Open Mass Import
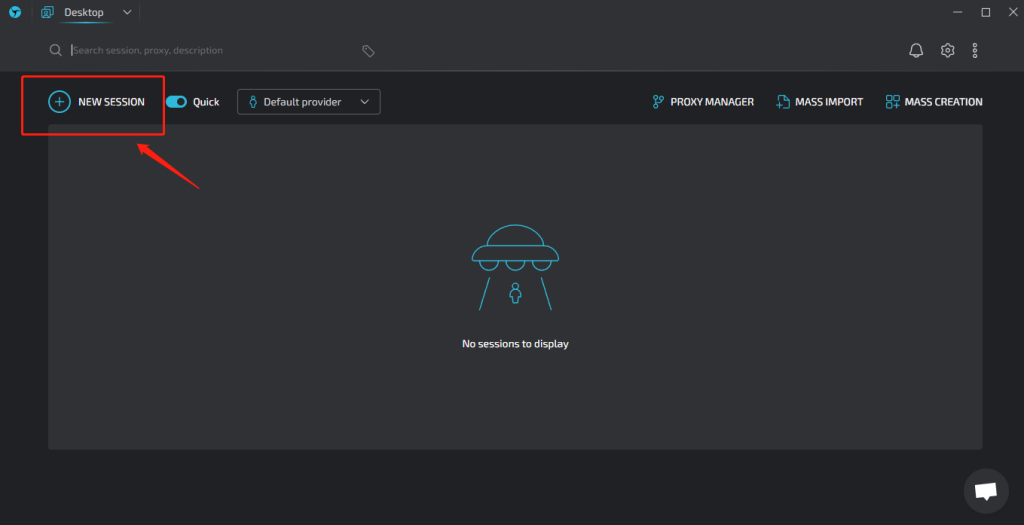Screen dimensions: 1024x525 pos(819,102)
